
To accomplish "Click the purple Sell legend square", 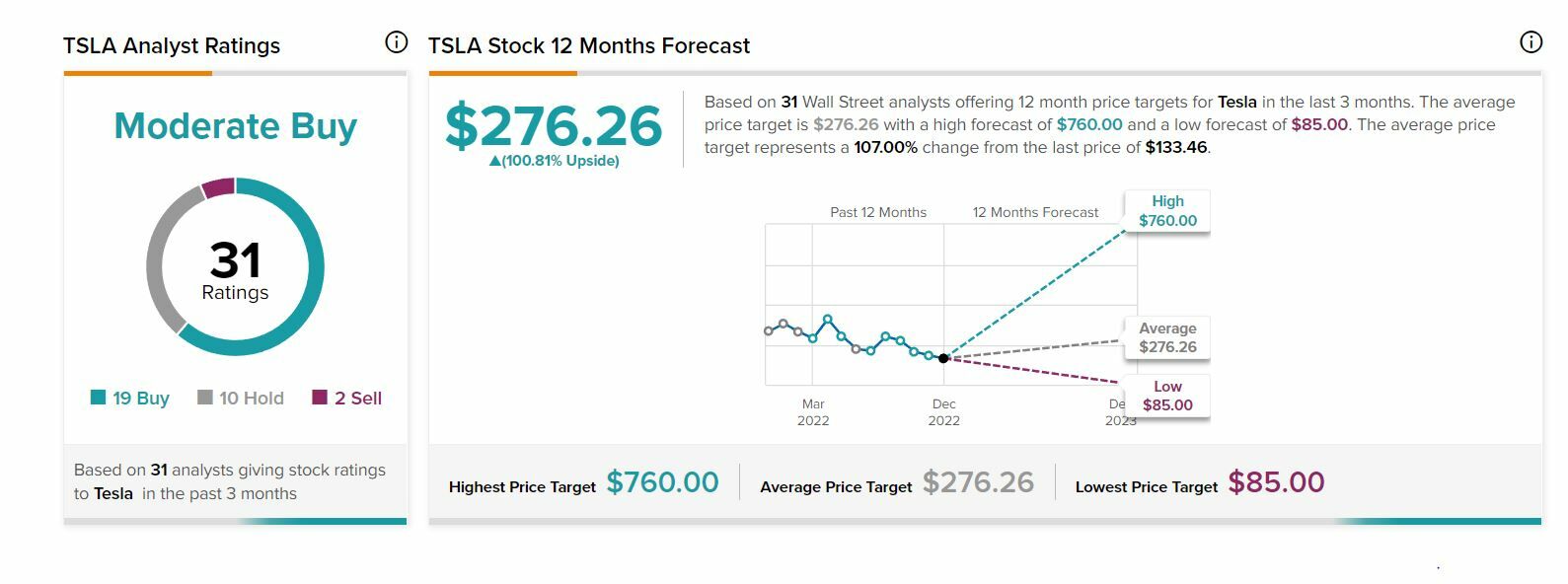I will (x=320, y=398).
